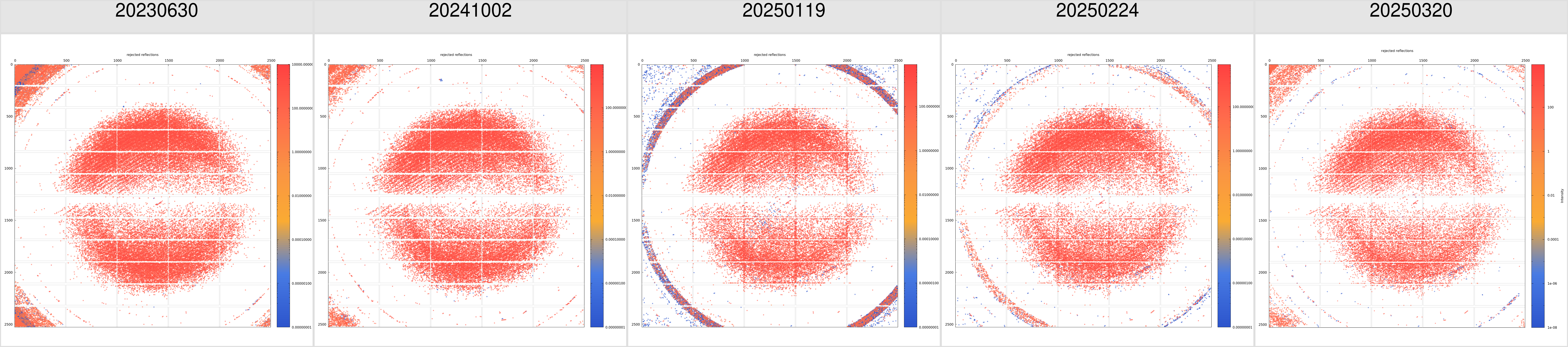
Task: Click the 'rejected reflections' title above 20230630 plot
Action: [142, 55]
